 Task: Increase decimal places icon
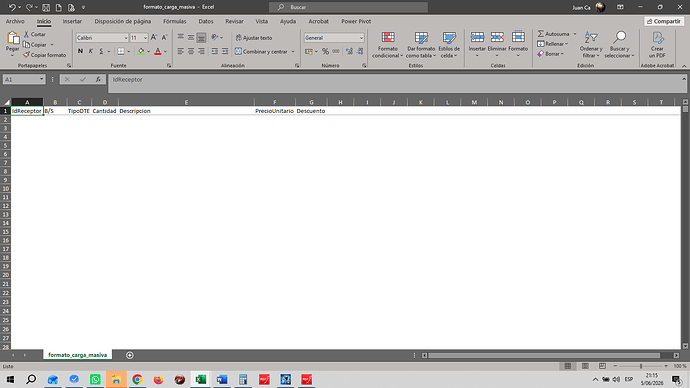(x=349, y=51)
